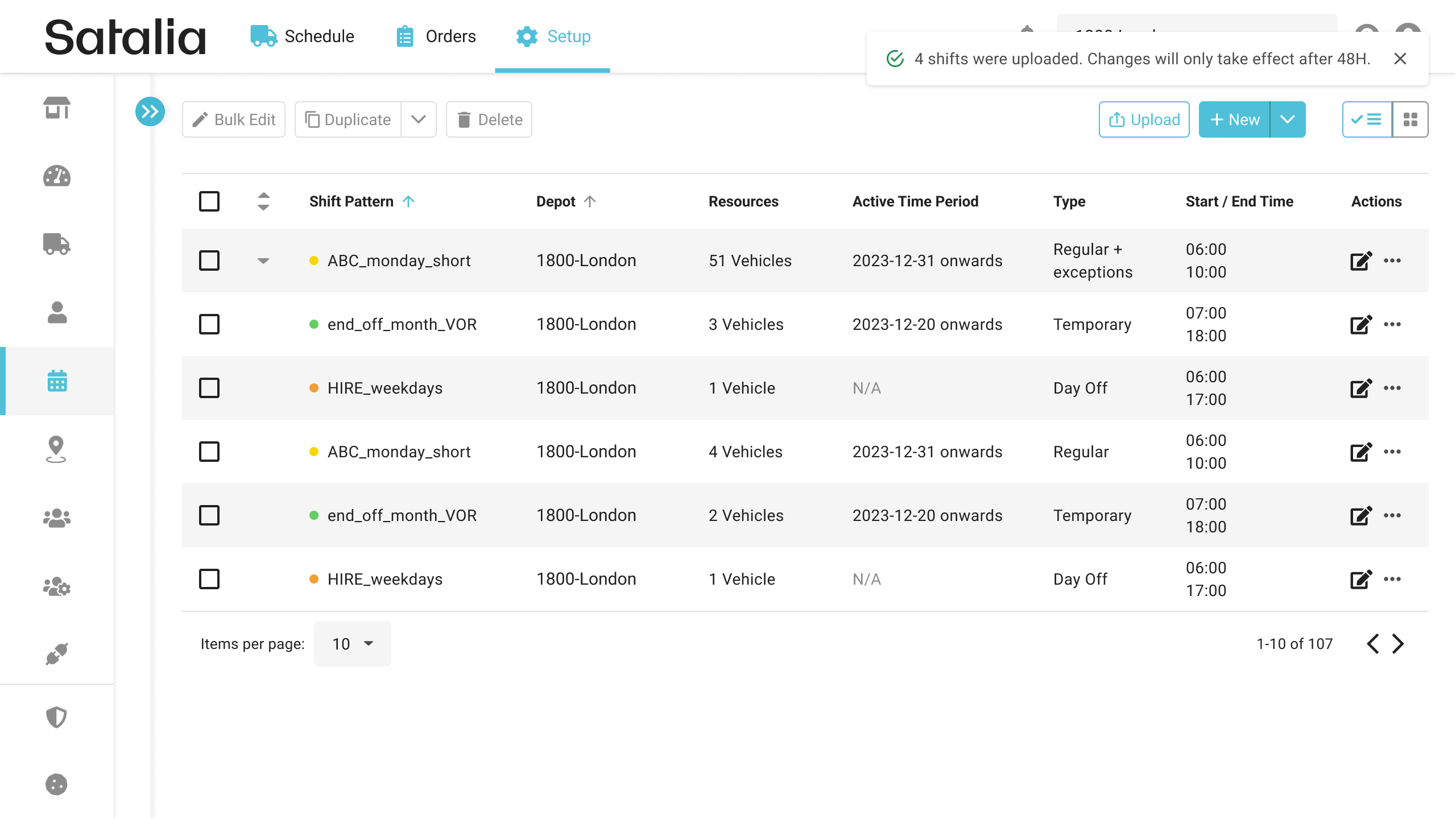Tick the select-all checkbox in table header
Screen dimensions: 1456x819
click(209, 201)
